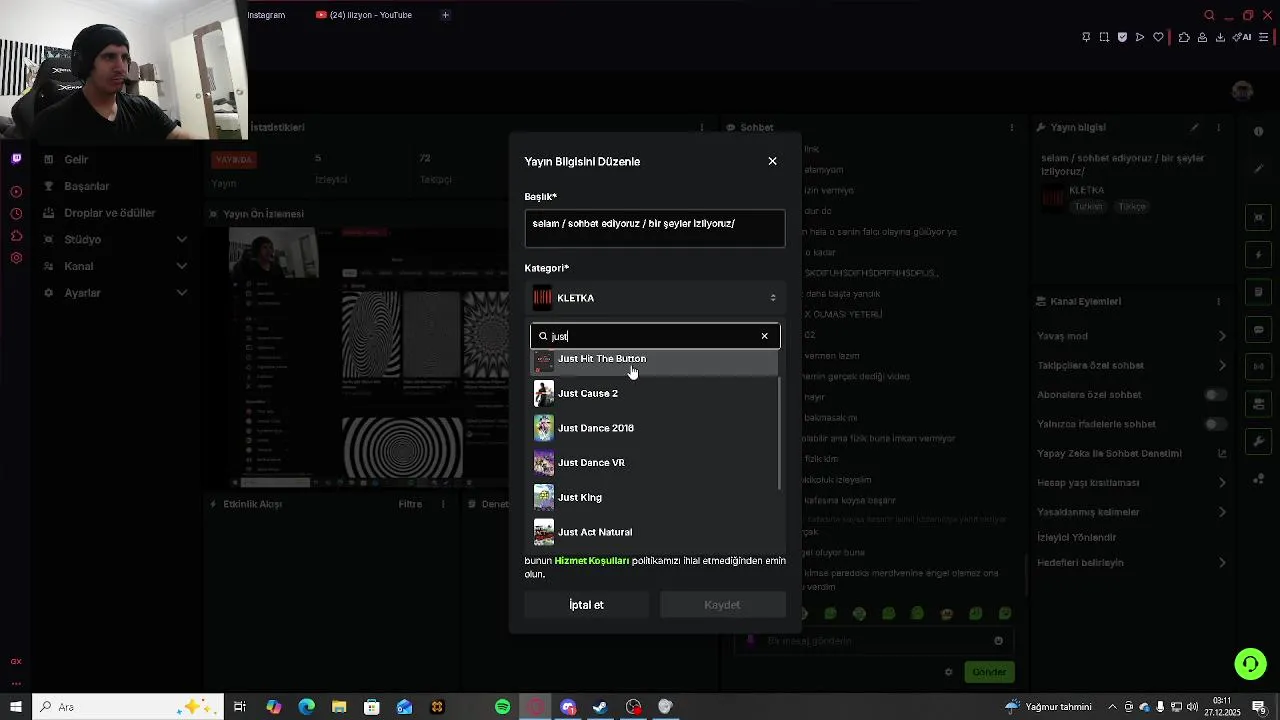Open Gelir in the left sidebar
Screen dimensions: 1280x720
[x=76, y=160]
